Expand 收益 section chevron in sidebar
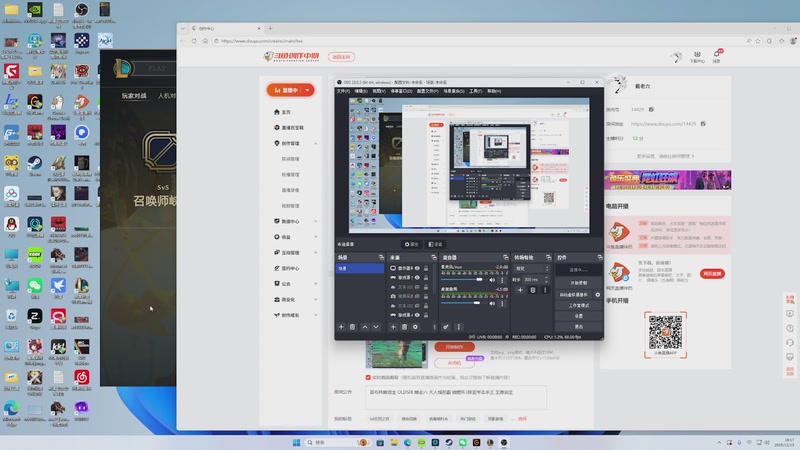 316,237
